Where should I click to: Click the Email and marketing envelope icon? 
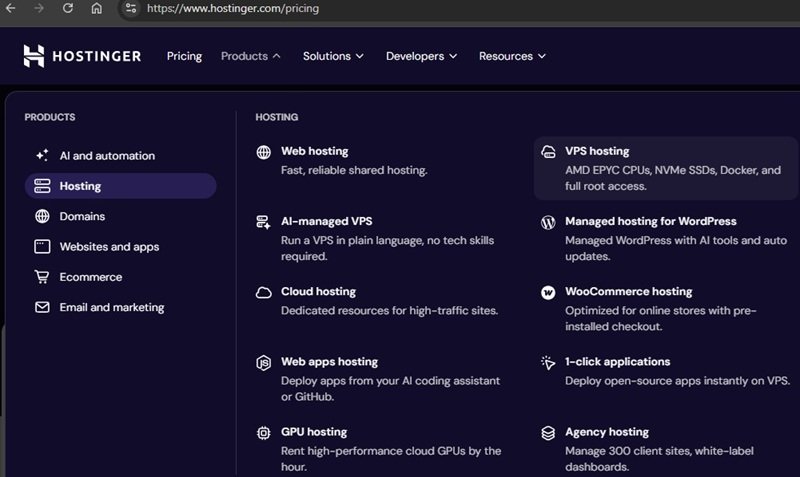point(42,307)
